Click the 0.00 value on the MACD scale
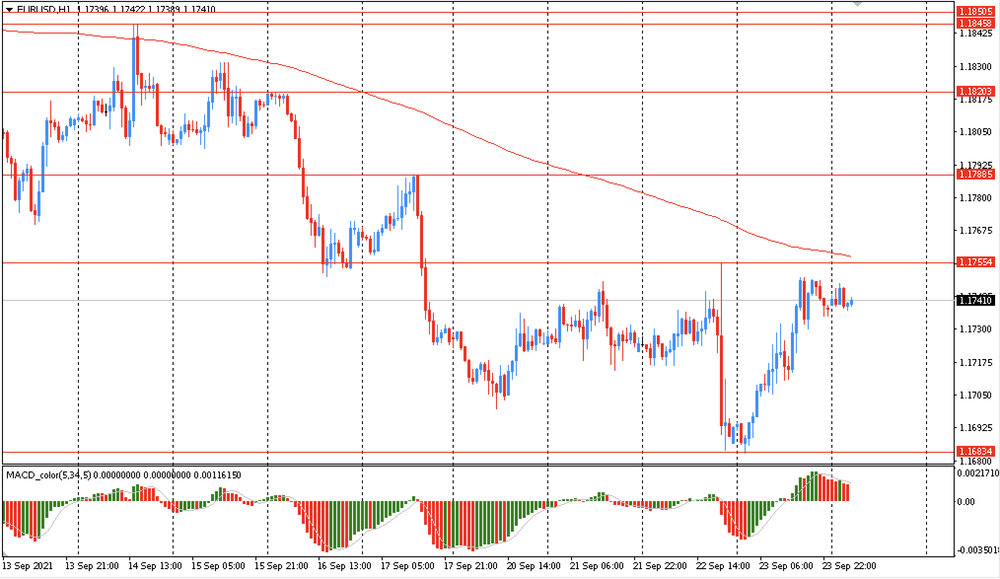 point(966,502)
